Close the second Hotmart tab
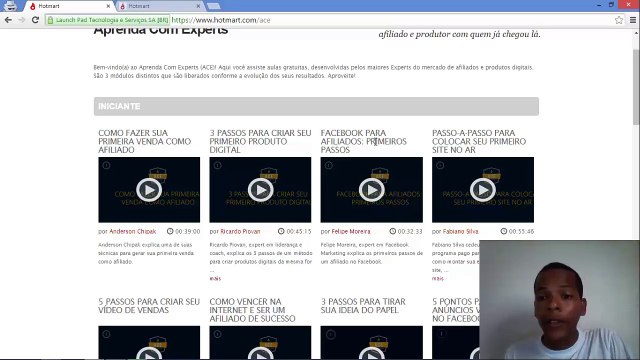This screenshot has width=640, height=360. tap(198, 6)
